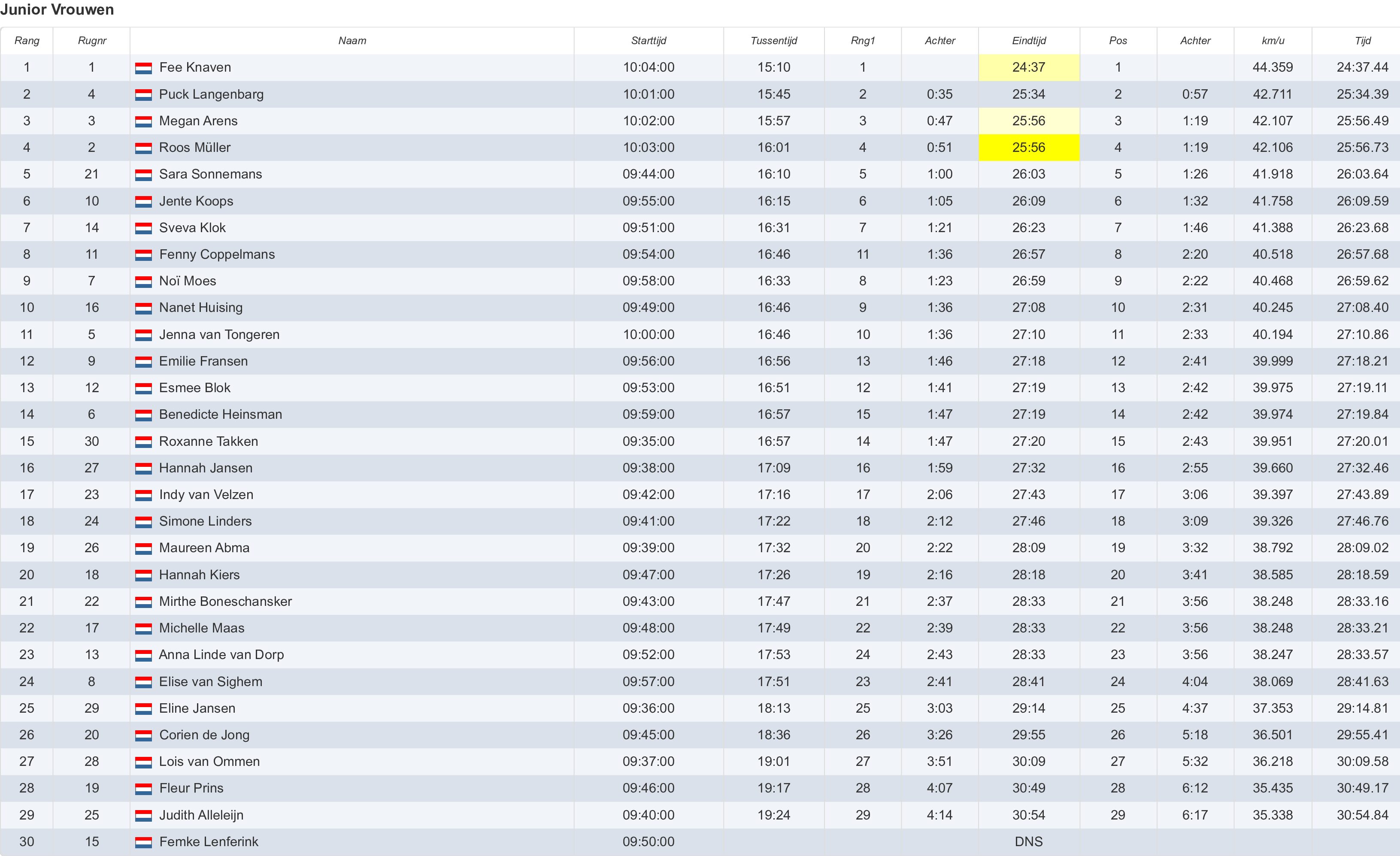Click the 6:17 Achter value
1400x856 pixels.
point(1195,815)
